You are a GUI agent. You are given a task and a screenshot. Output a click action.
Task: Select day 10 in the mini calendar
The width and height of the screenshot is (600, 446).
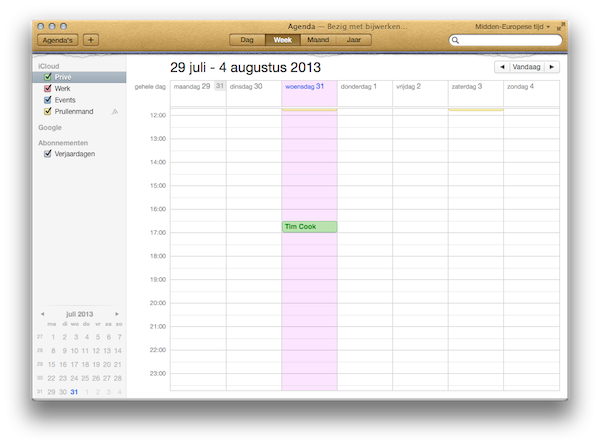coord(74,351)
